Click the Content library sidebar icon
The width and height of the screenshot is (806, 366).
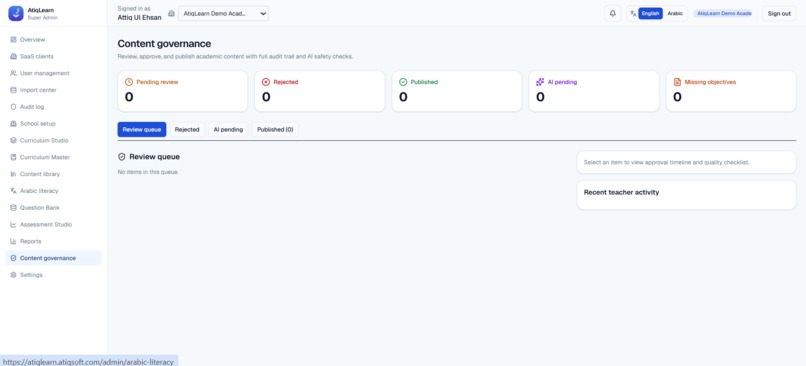coord(13,174)
